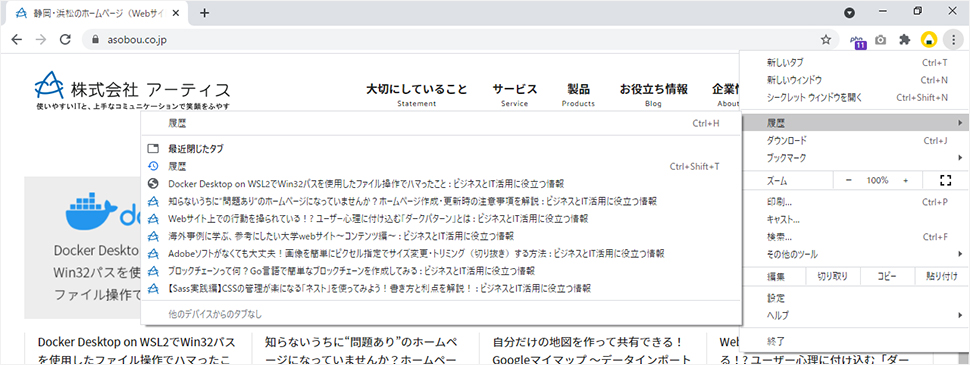Open the 海外事例に学ぶ 大学webサイト history entry
Screen dimensions: 970x365
coord(441,236)
